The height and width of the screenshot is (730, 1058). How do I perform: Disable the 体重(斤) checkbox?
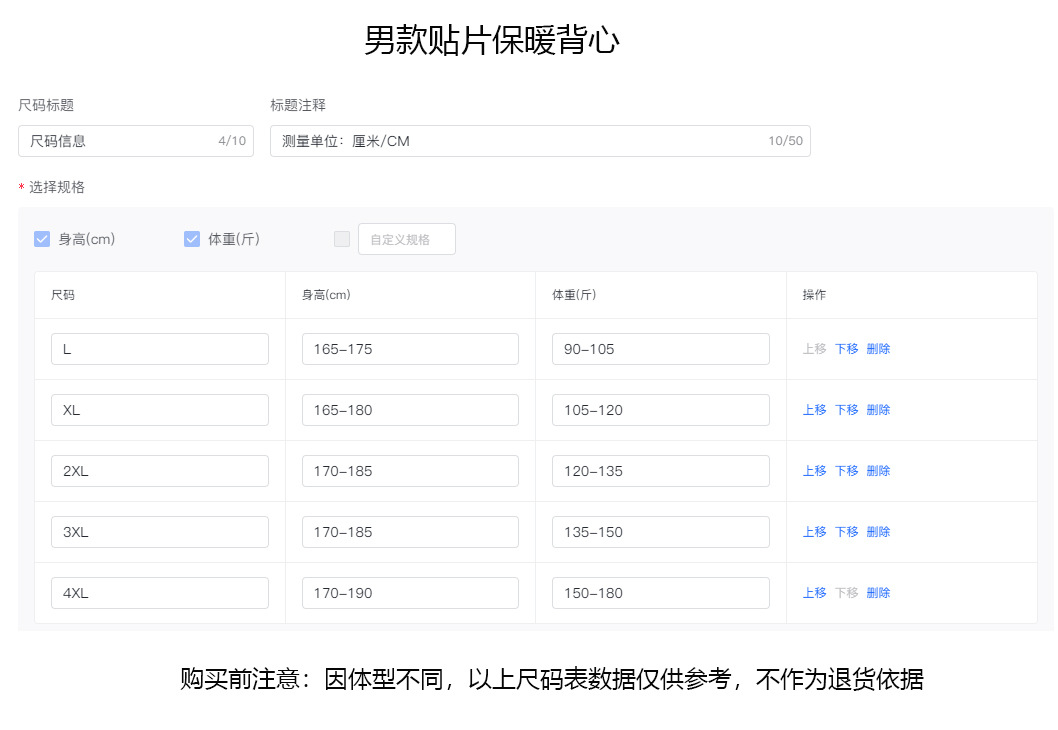[191, 238]
